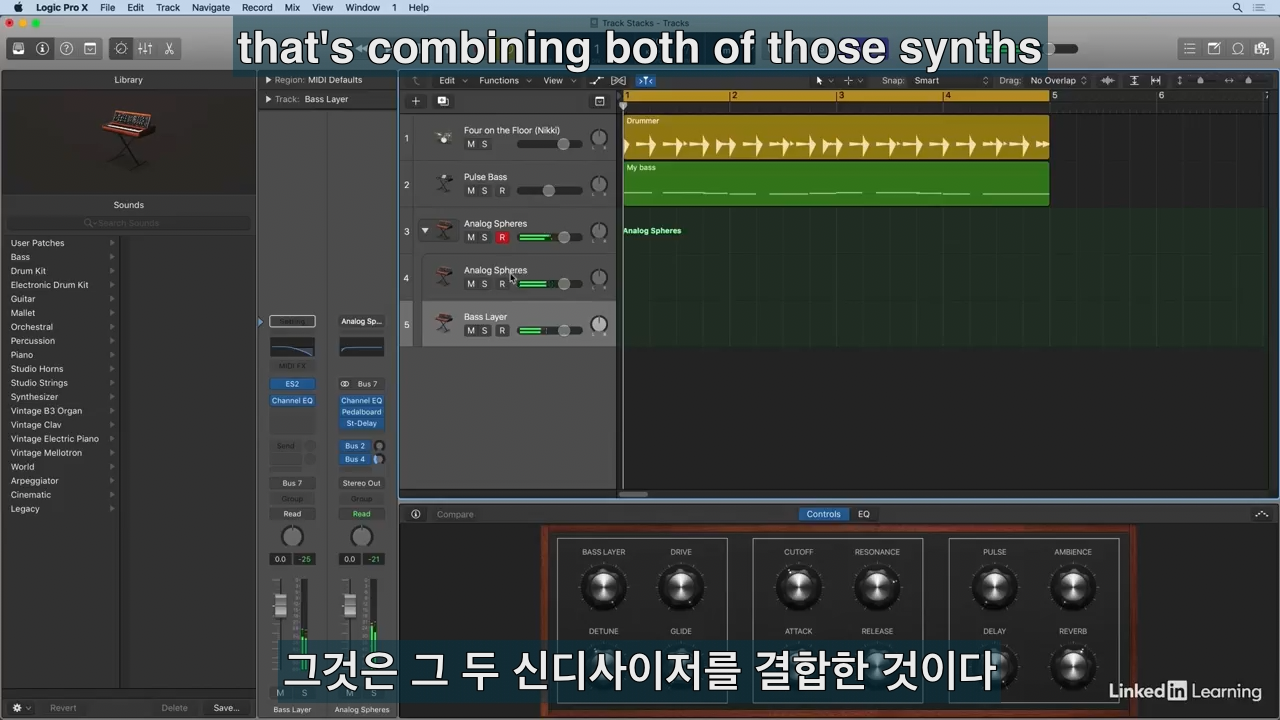
Task: Open the media Browsers icon
Action: 1262,48
